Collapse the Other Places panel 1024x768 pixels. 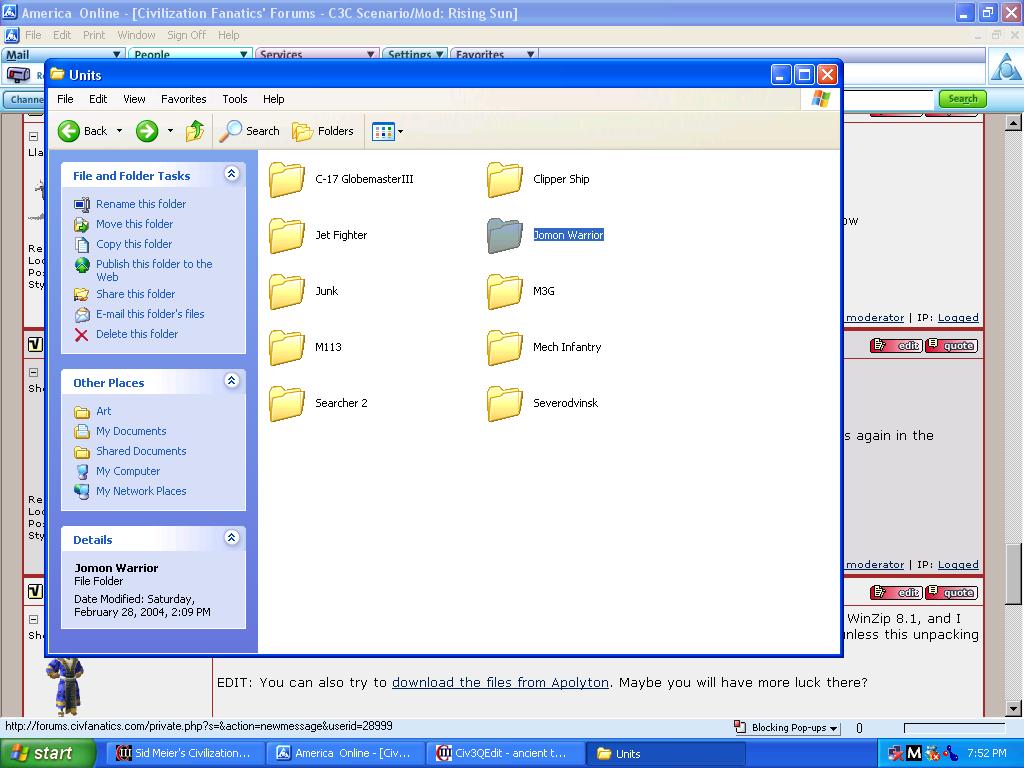pyautogui.click(x=231, y=381)
